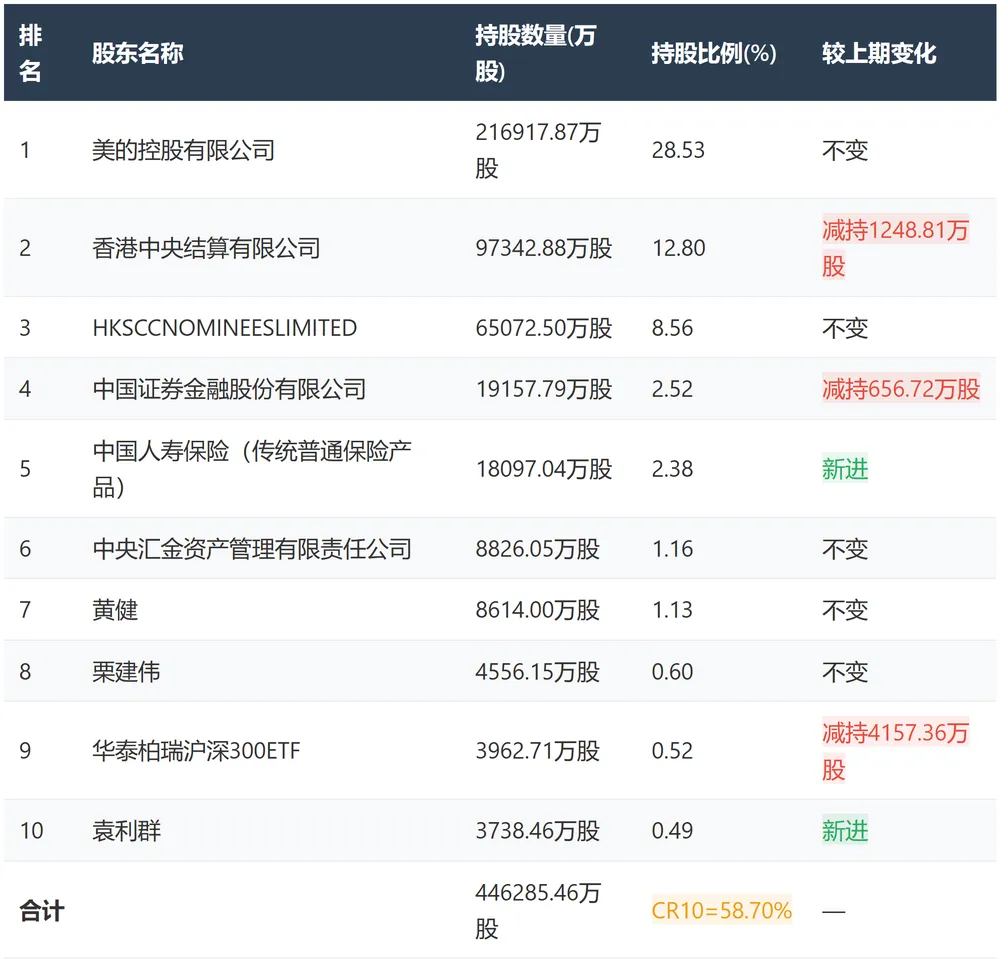Image resolution: width=1000 pixels, height=962 pixels.
Task: Click 不变 in the 栗建伟 row
Action: (x=845, y=672)
